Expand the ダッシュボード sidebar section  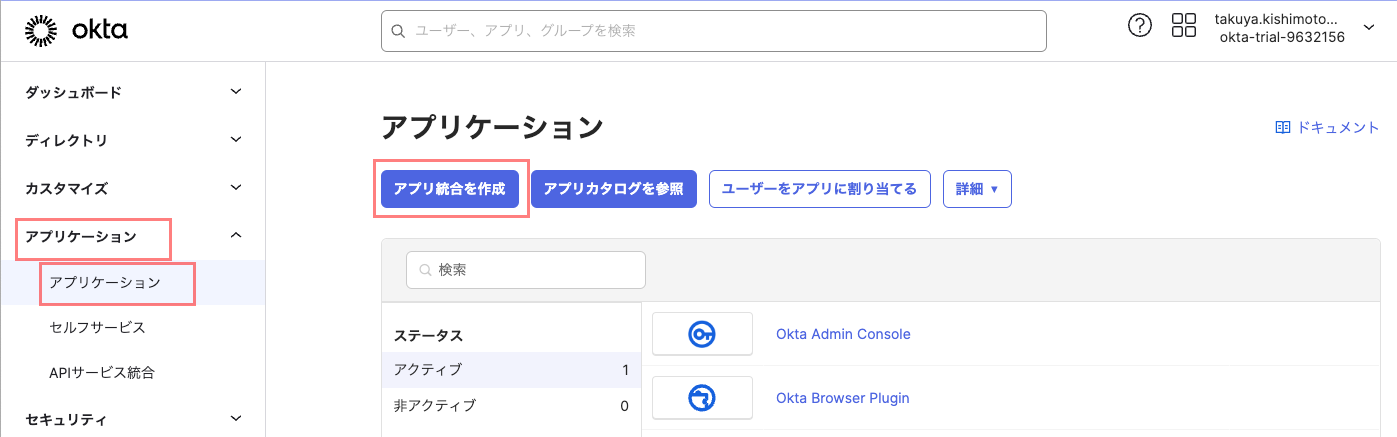click(236, 92)
